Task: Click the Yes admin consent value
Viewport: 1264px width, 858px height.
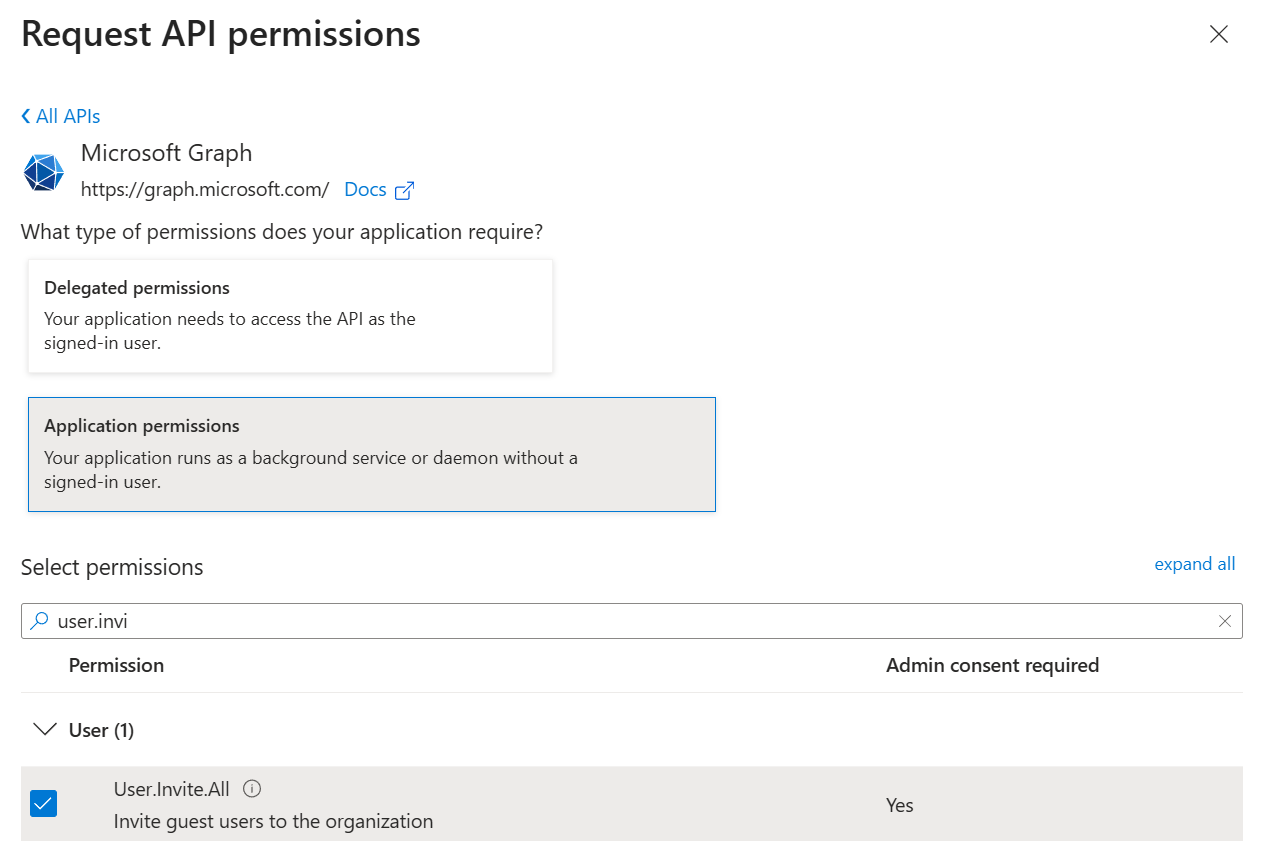Action: [899, 805]
